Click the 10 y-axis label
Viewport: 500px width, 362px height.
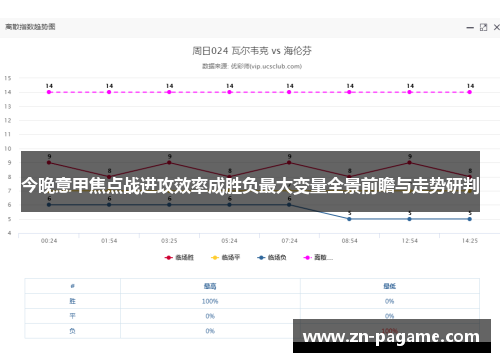tap(8, 149)
